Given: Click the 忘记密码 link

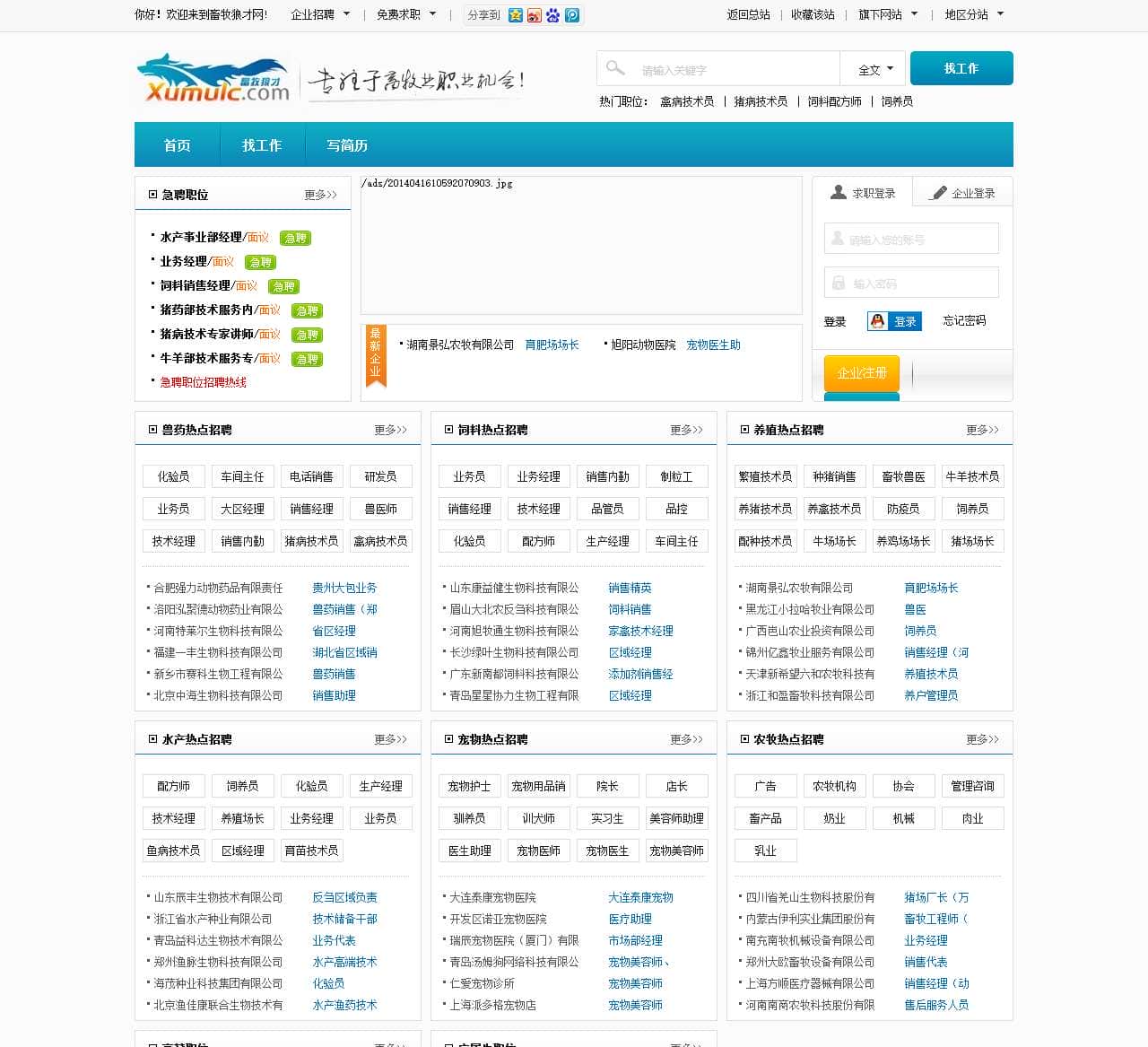Looking at the screenshot, I should tap(964, 320).
